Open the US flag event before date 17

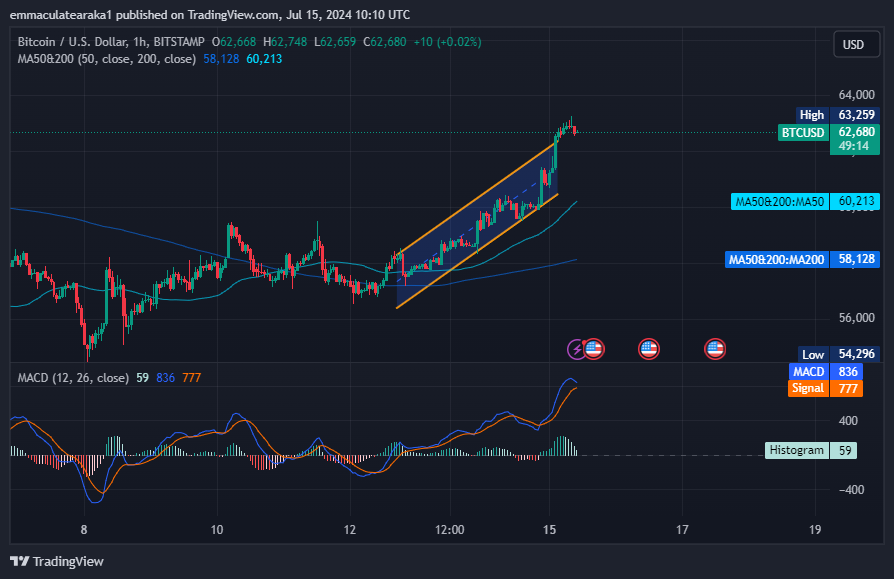(649, 349)
